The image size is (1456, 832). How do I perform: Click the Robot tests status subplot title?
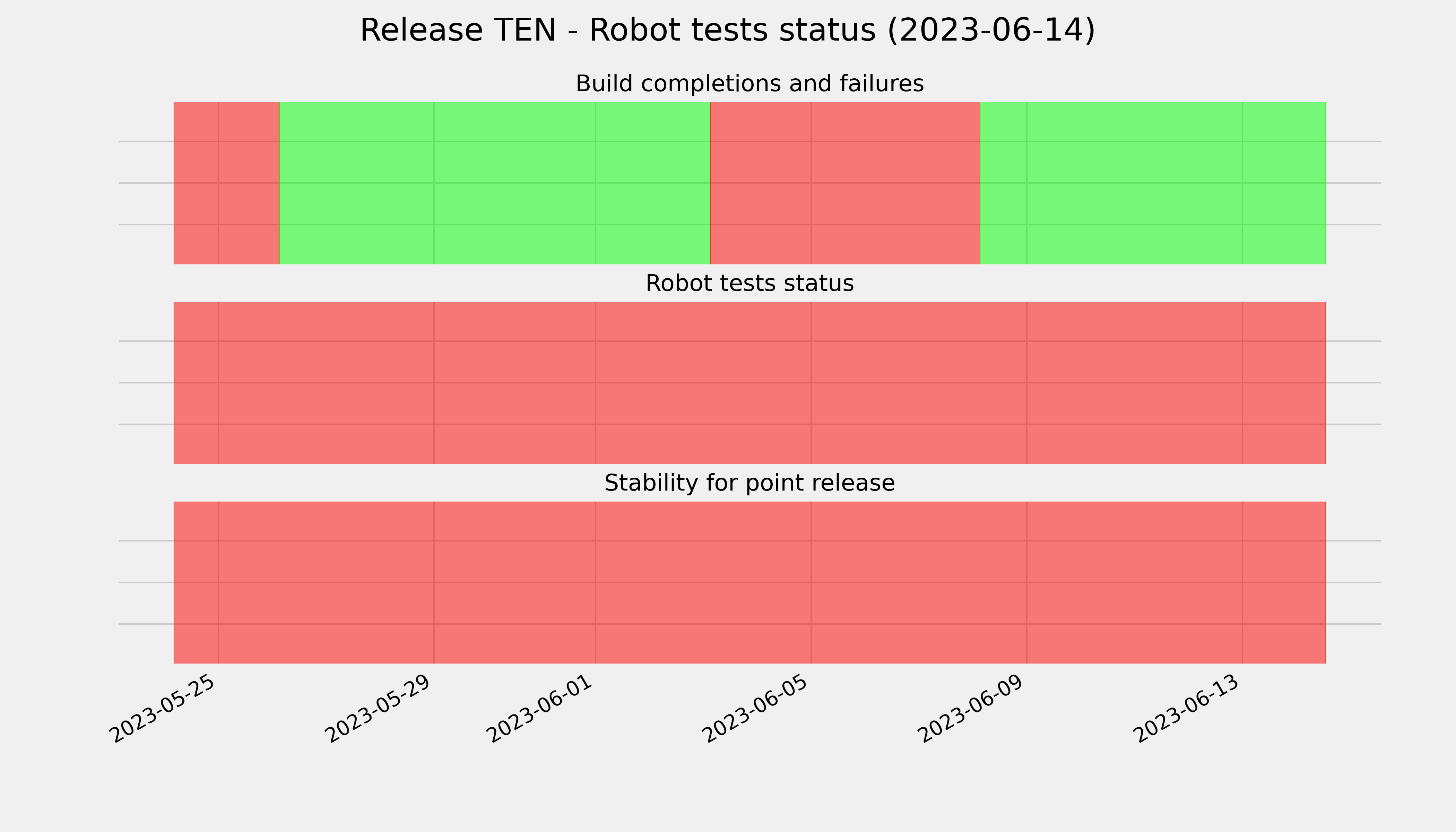click(749, 284)
